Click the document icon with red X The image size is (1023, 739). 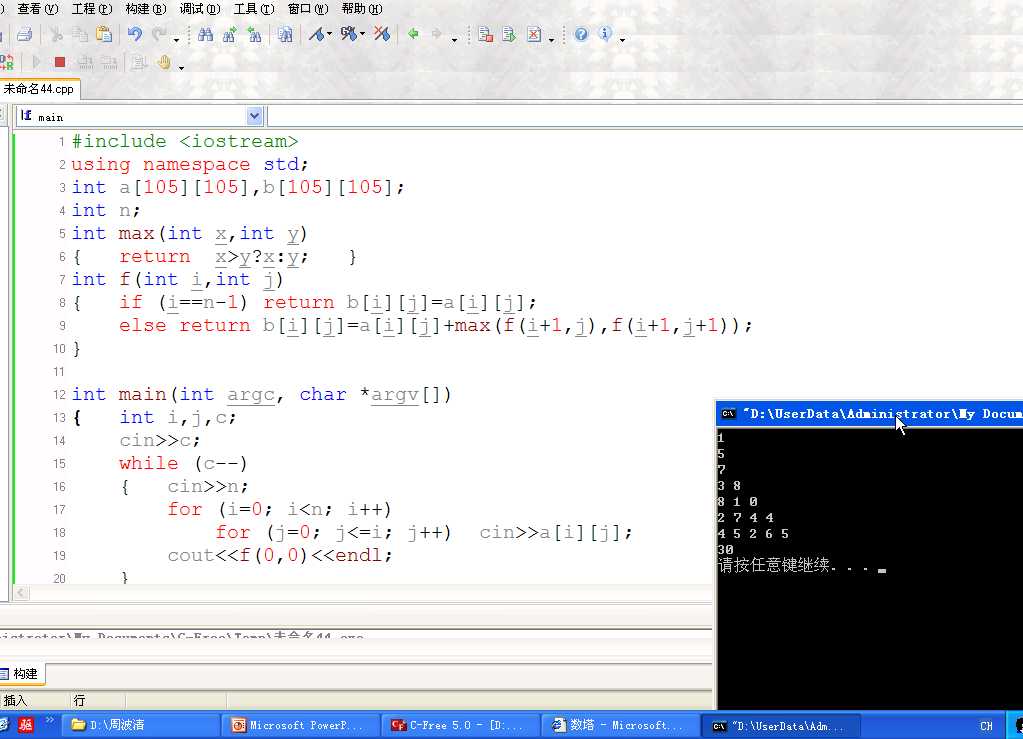(534, 34)
